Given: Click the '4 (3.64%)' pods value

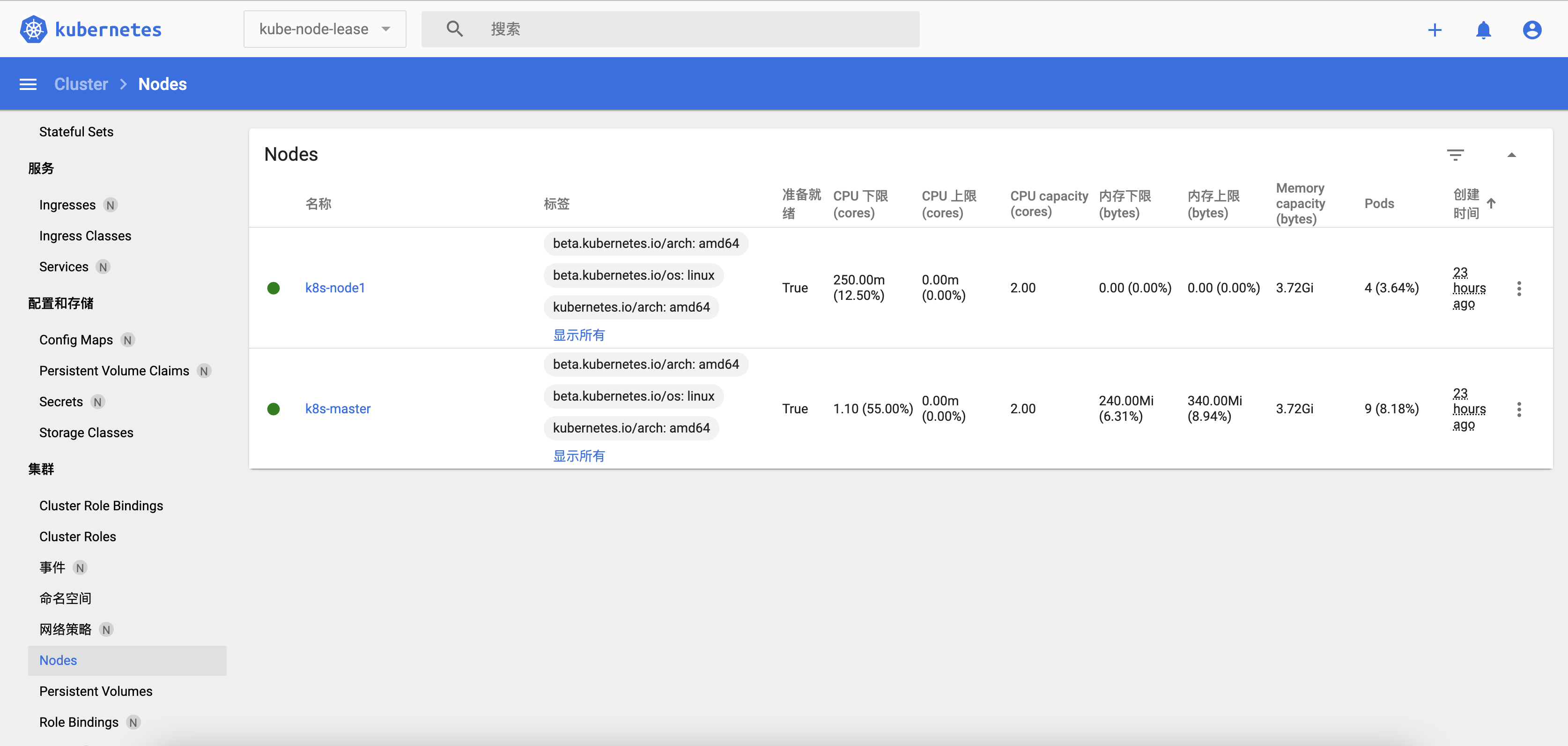Looking at the screenshot, I should tap(1391, 288).
